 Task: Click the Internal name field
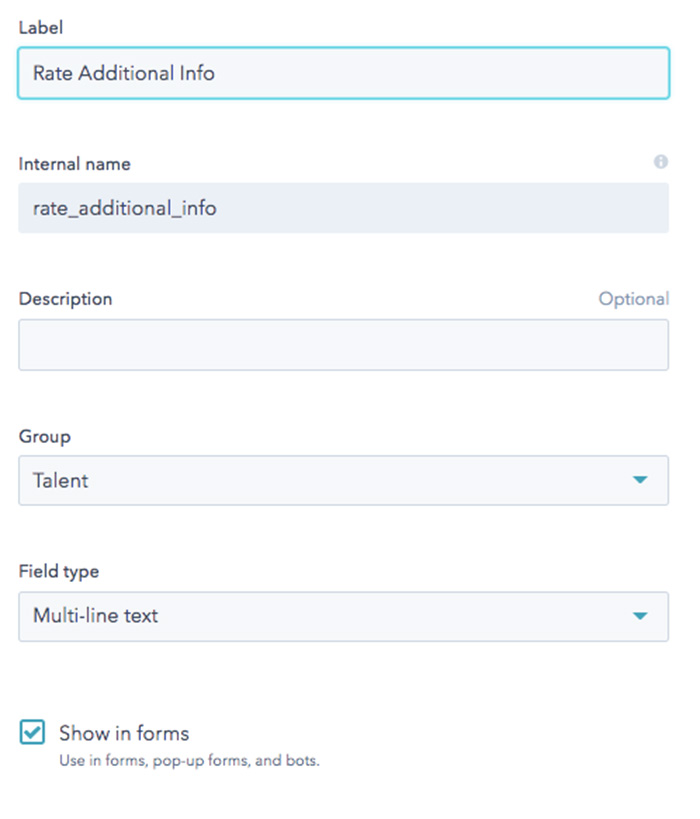[344, 208]
